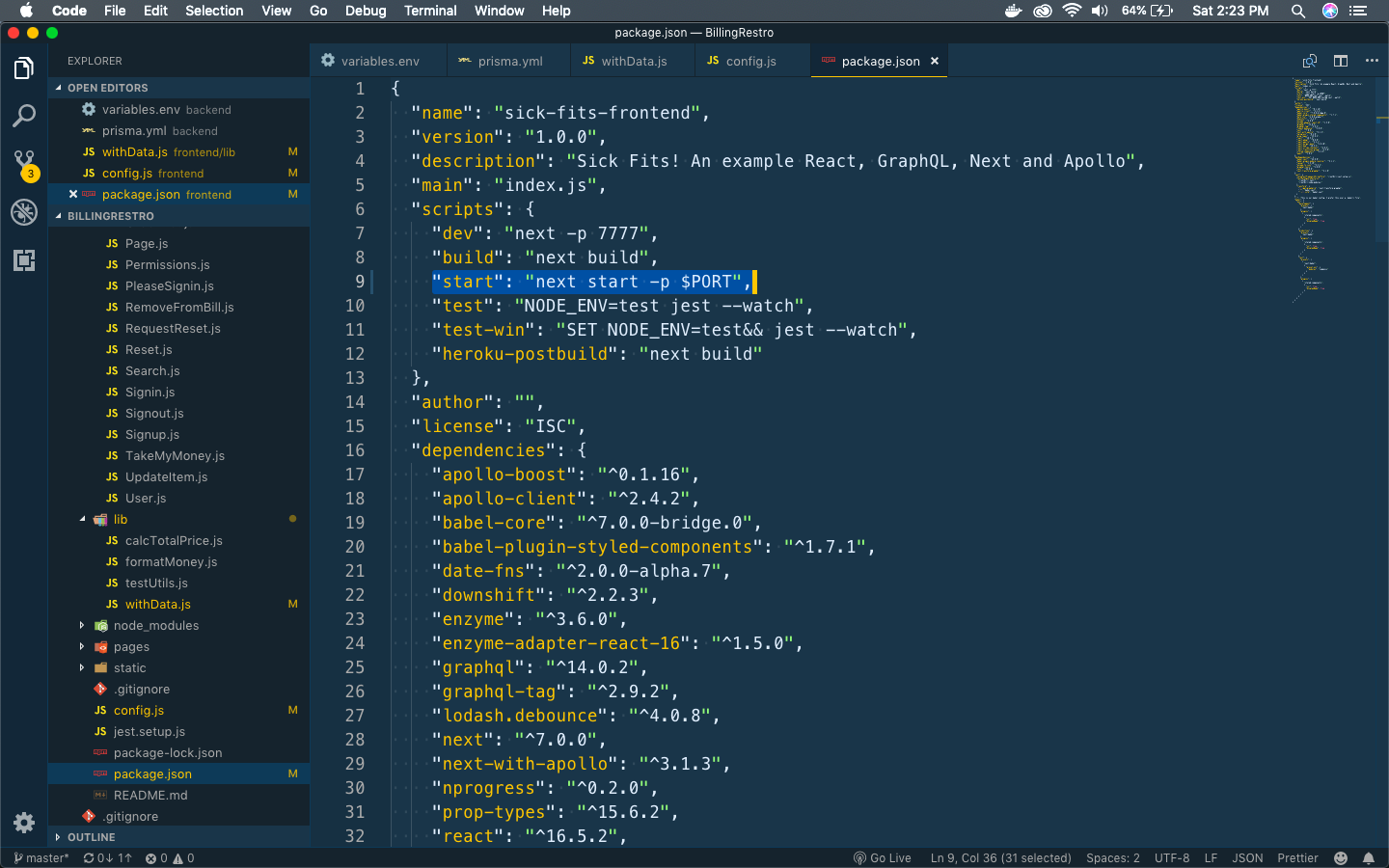Click Go Live in status bar
The height and width of the screenshot is (868, 1389).
pos(883,858)
